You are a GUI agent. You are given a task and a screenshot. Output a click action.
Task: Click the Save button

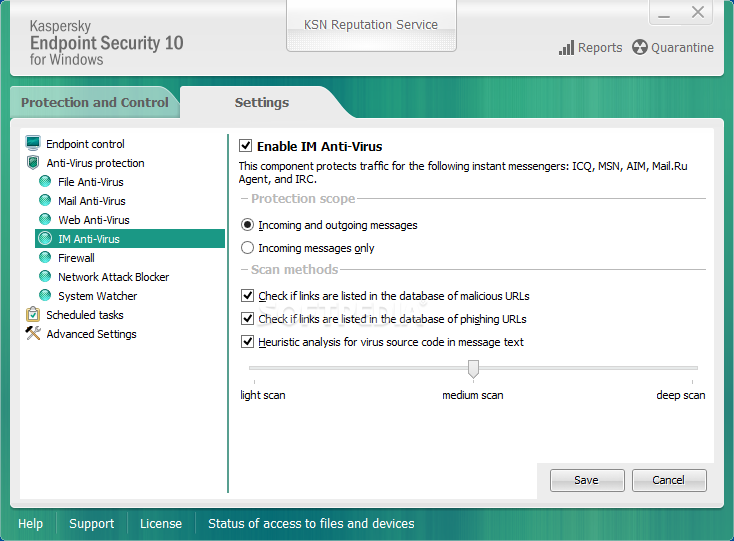[x=587, y=480]
